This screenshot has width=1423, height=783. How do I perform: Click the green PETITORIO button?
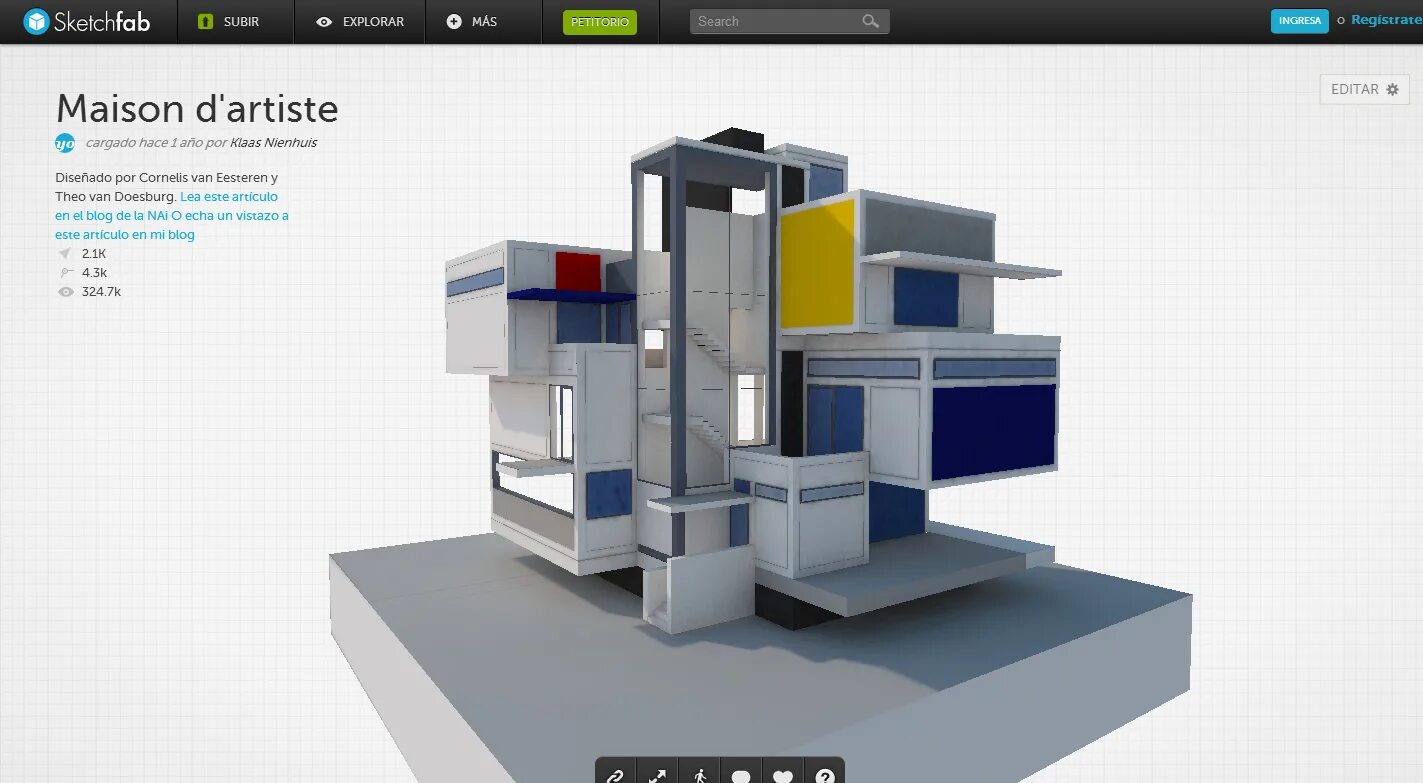coord(600,22)
